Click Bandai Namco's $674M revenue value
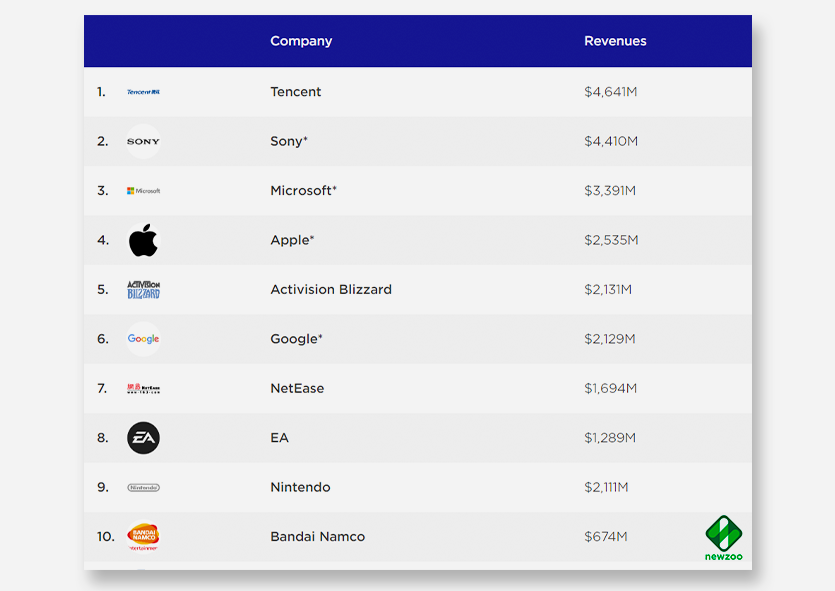The height and width of the screenshot is (591, 835). tap(606, 537)
